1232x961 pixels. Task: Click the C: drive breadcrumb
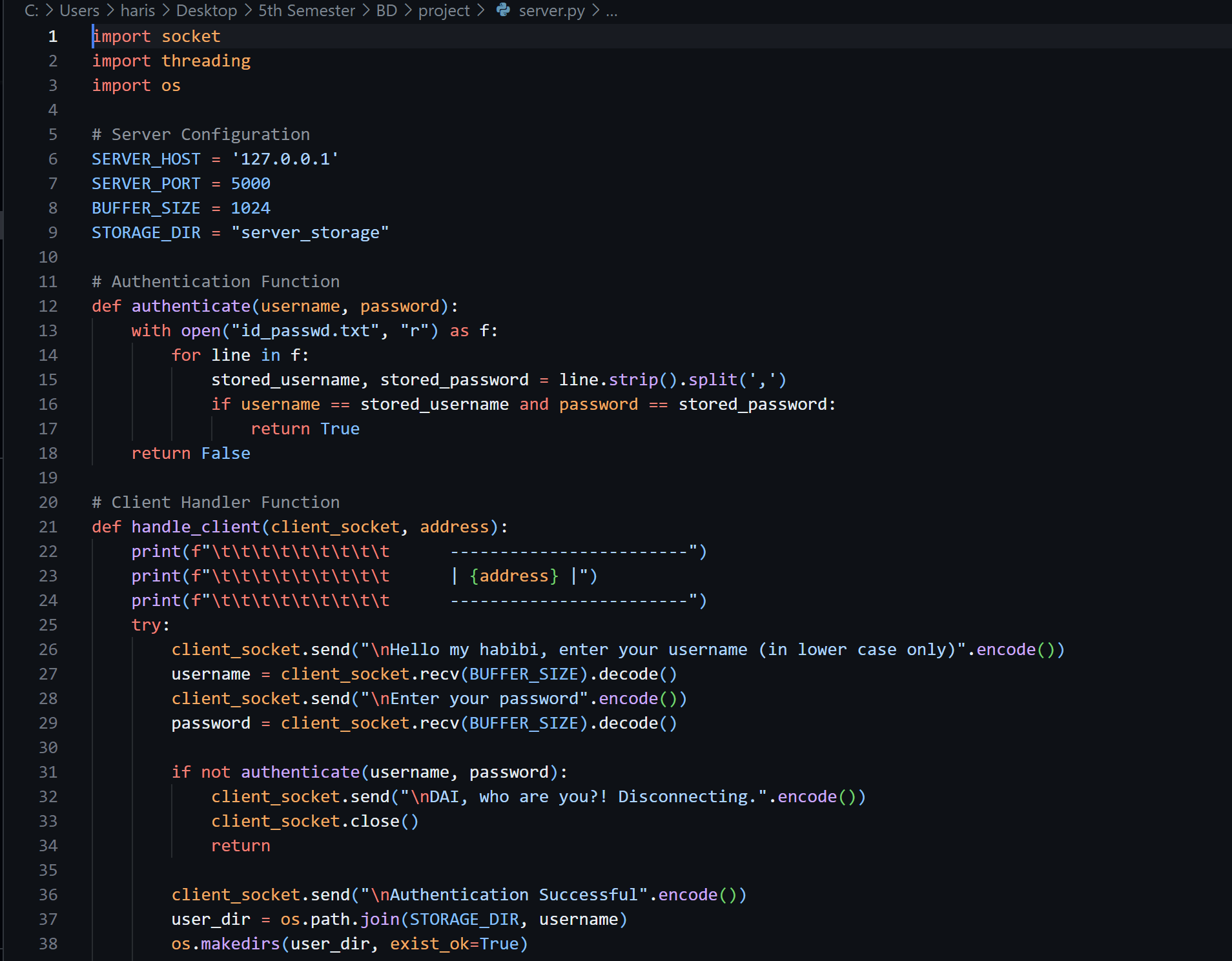[x=31, y=11]
